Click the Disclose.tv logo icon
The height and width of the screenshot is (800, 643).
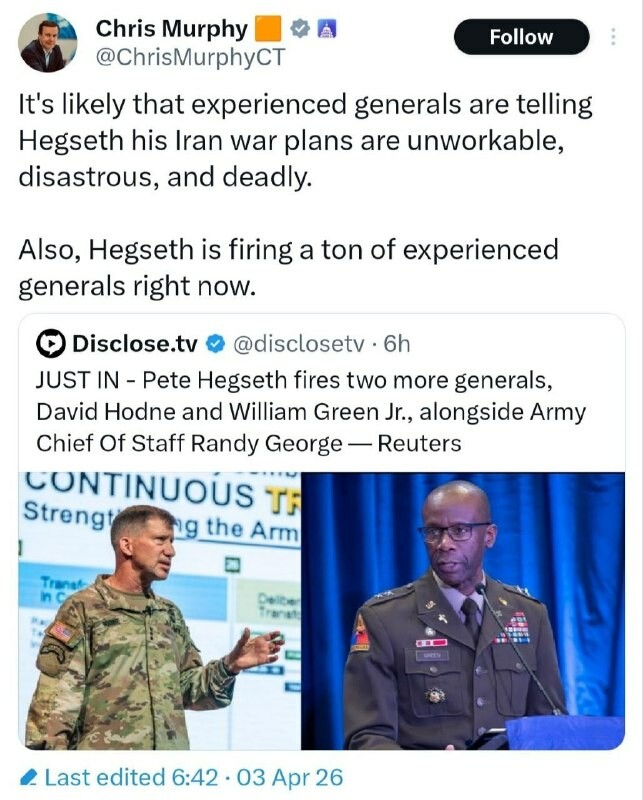point(50,344)
